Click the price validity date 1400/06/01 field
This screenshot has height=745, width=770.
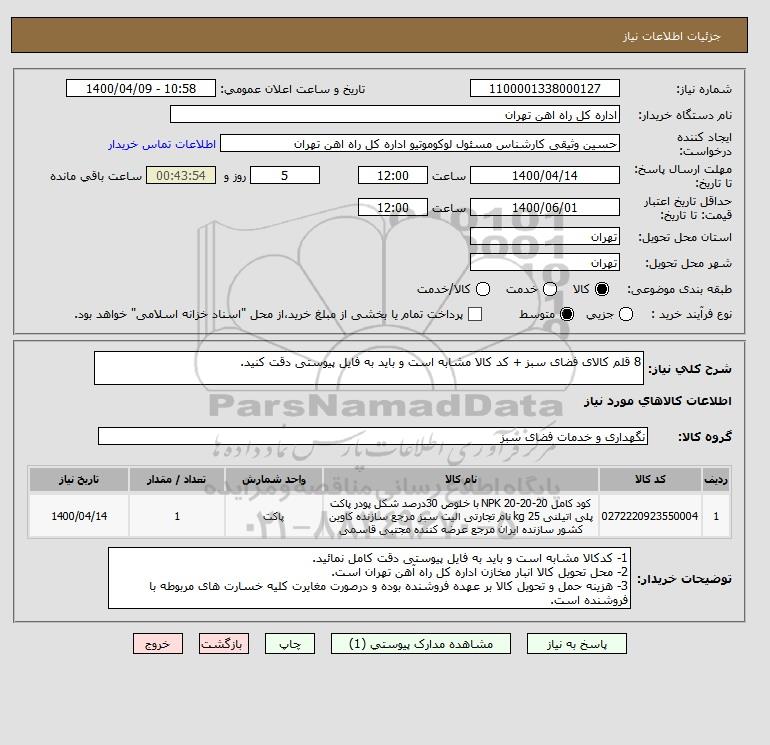[545, 207]
